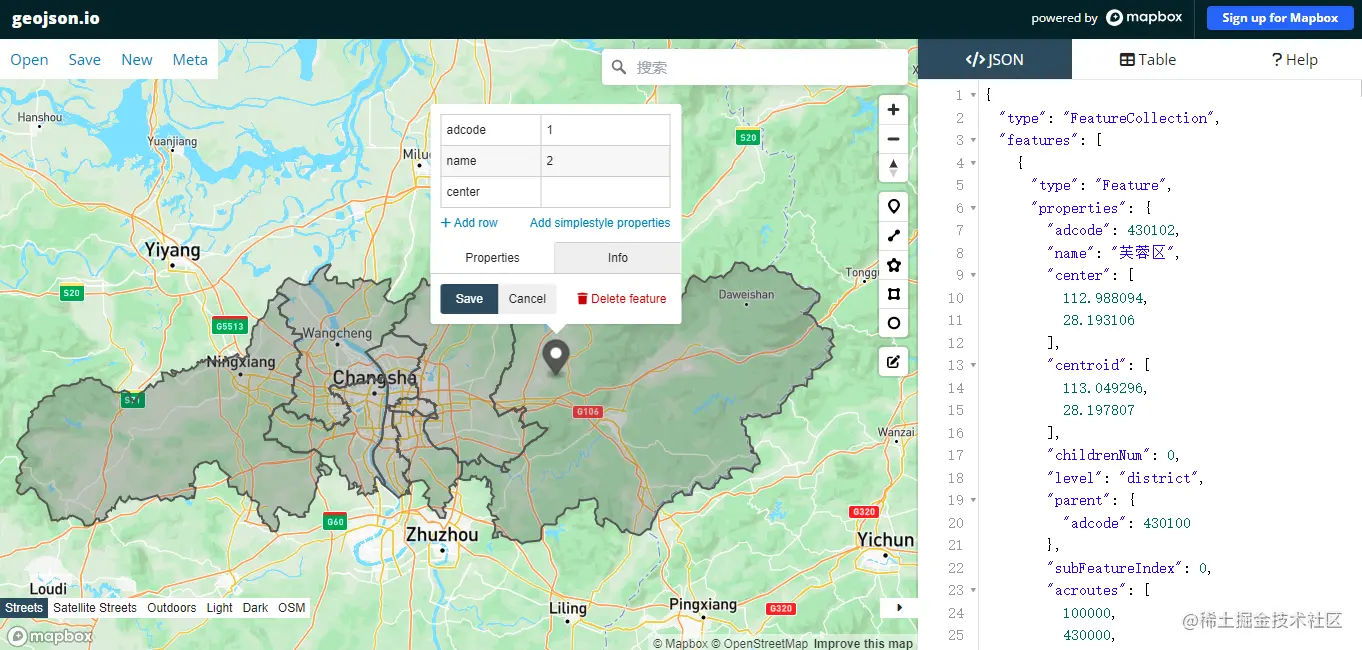Edit the name value field
1362x650 pixels.
click(605, 161)
